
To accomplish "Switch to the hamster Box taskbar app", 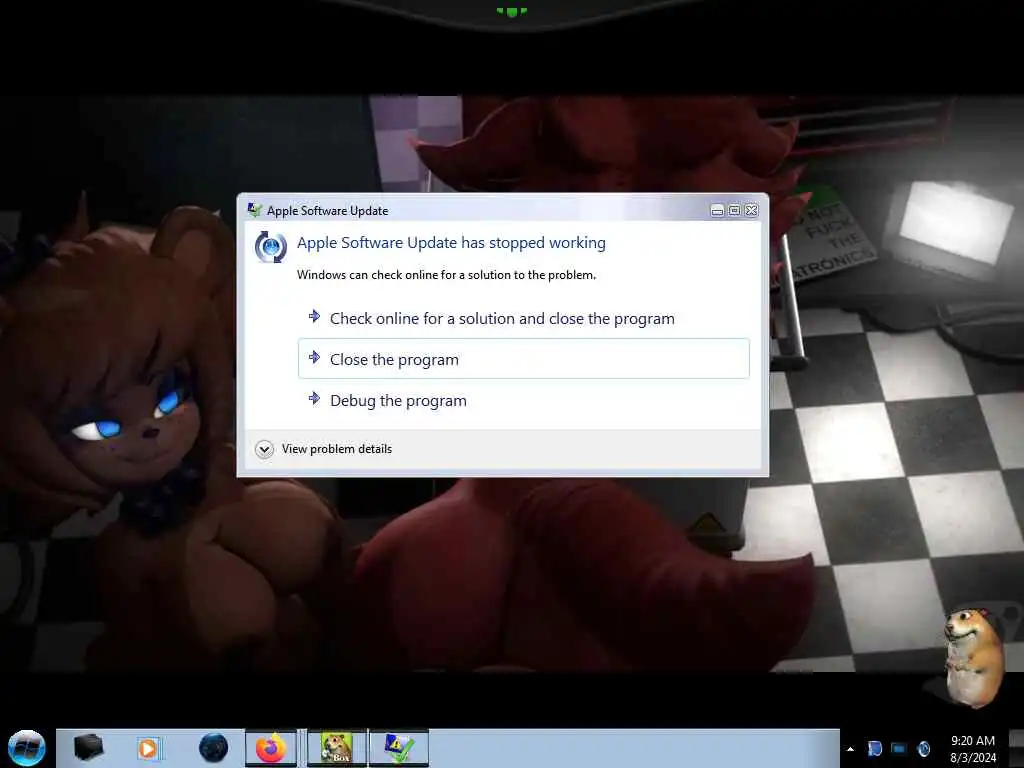I will point(337,748).
